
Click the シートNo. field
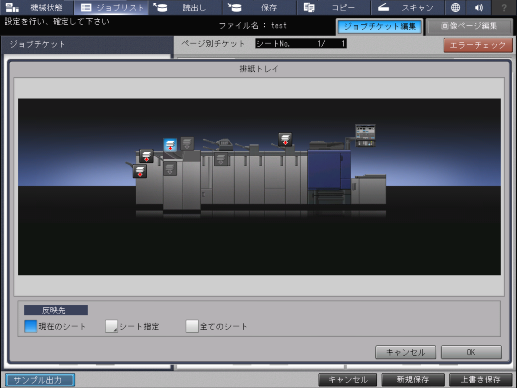click(301, 43)
